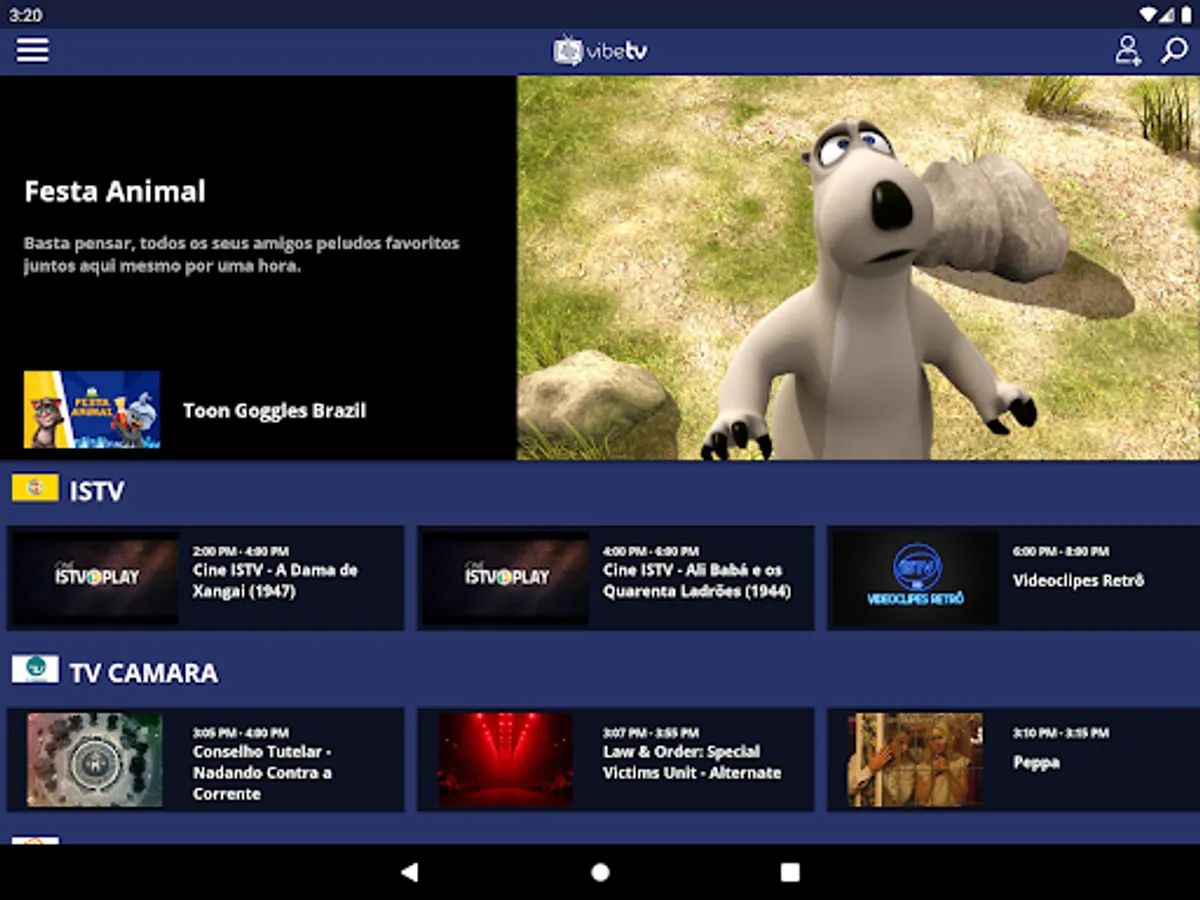Viewport: 1200px width, 900px height.
Task: Tap the Videoclipes Retrô logo thumbnail
Action: 915,578
